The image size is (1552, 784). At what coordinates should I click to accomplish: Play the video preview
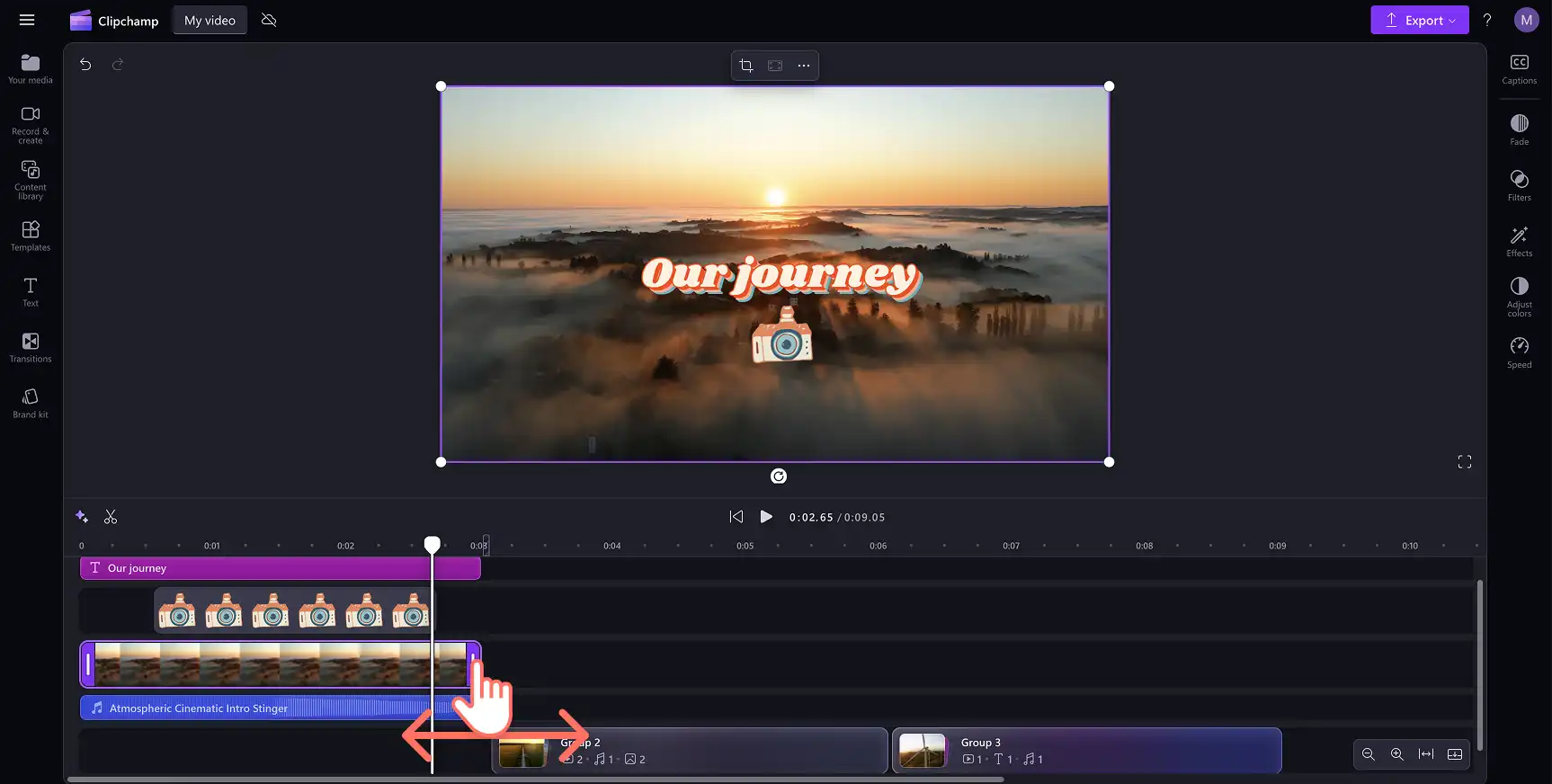click(766, 517)
